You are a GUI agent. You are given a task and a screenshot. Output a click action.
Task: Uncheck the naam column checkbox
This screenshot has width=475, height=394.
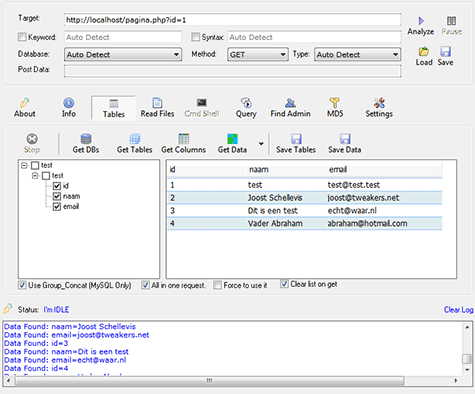click(57, 196)
